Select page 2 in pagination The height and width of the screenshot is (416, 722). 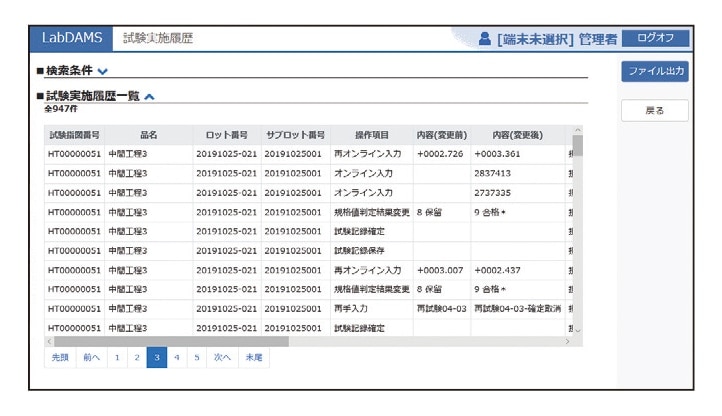point(137,357)
